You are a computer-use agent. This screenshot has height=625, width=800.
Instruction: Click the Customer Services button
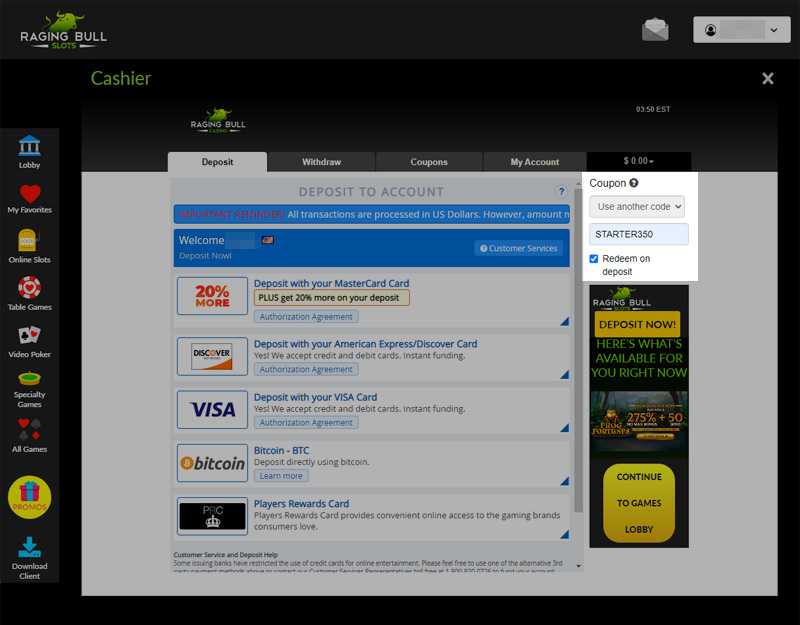pyautogui.click(x=519, y=248)
